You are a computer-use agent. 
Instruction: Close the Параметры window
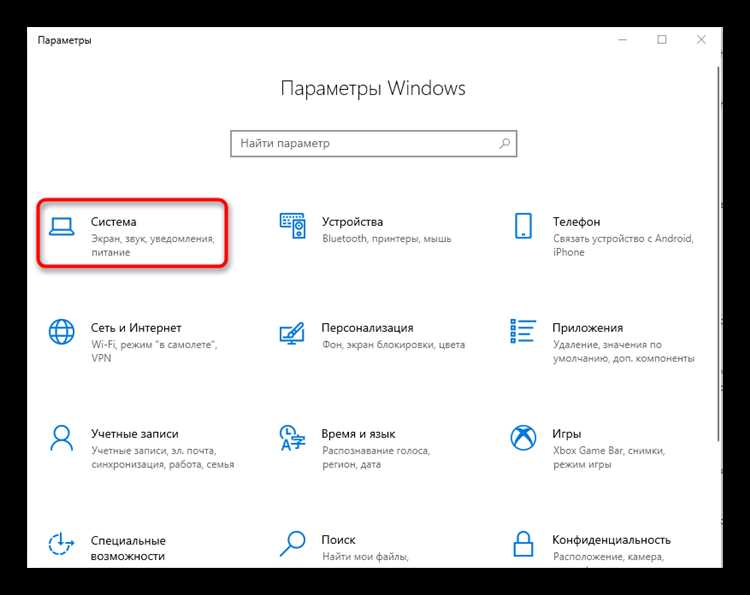(701, 40)
